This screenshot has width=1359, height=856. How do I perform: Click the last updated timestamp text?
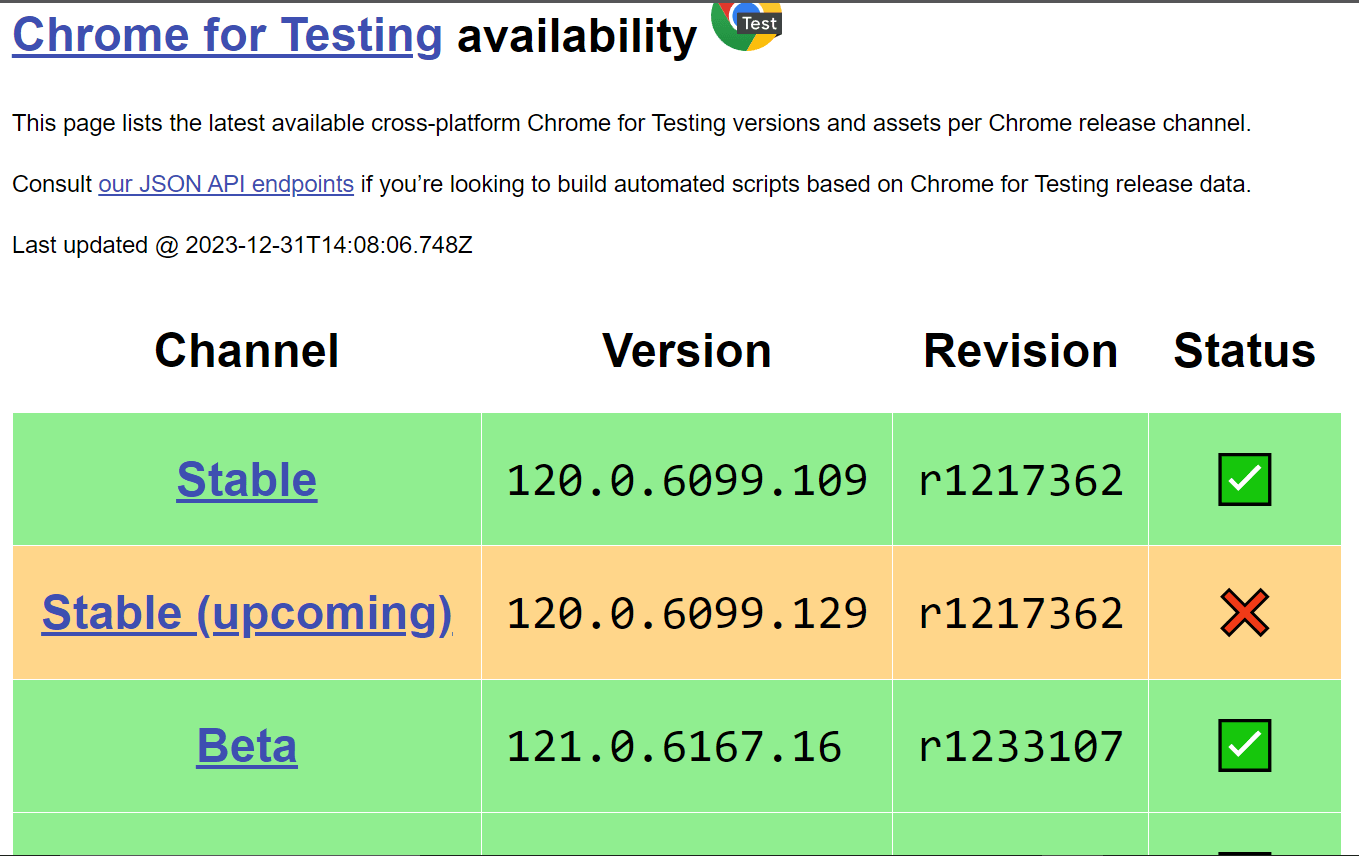pyautogui.click(x=243, y=244)
